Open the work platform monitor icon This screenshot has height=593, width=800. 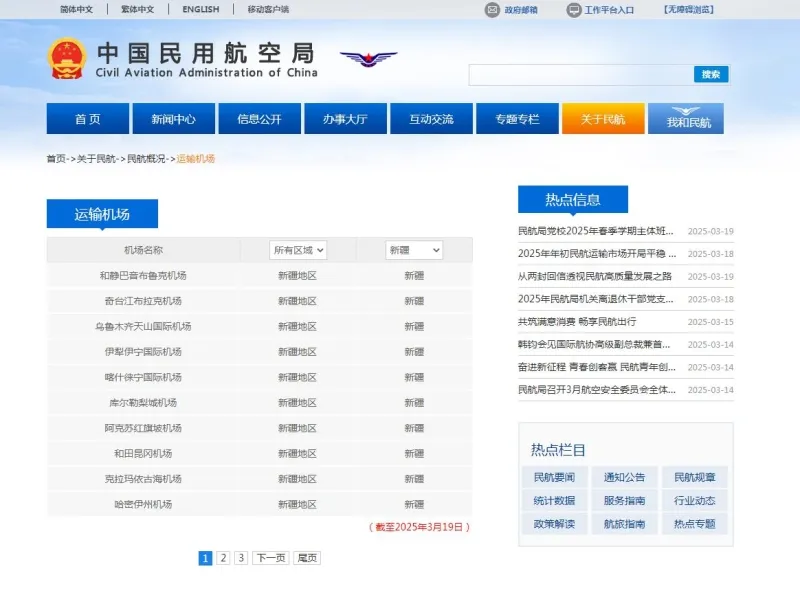tap(574, 10)
